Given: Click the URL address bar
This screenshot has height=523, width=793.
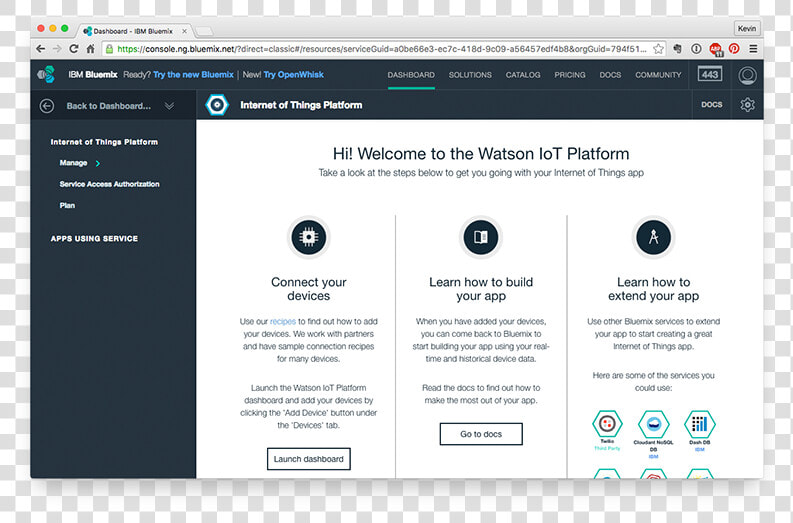Looking at the screenshot, I should 382,49.
